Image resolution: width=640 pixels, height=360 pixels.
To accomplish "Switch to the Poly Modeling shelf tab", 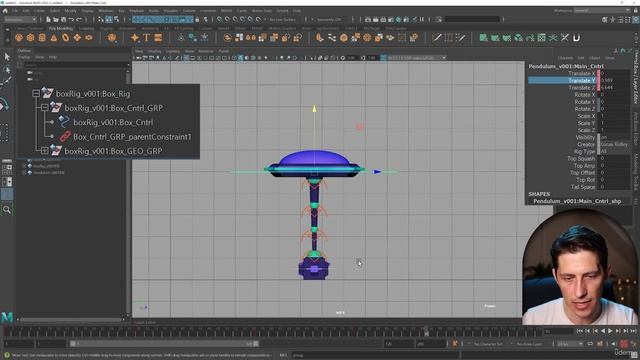I will (x=61, y=29).
